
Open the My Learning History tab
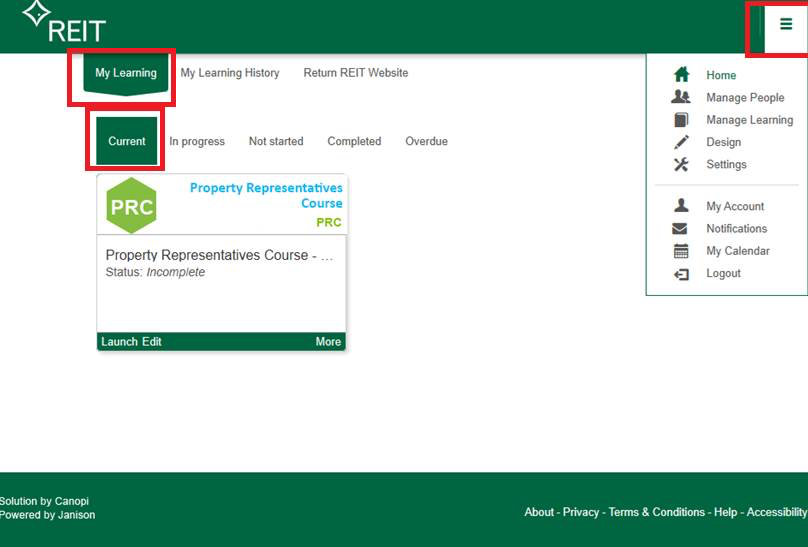(x=230, y=73)
